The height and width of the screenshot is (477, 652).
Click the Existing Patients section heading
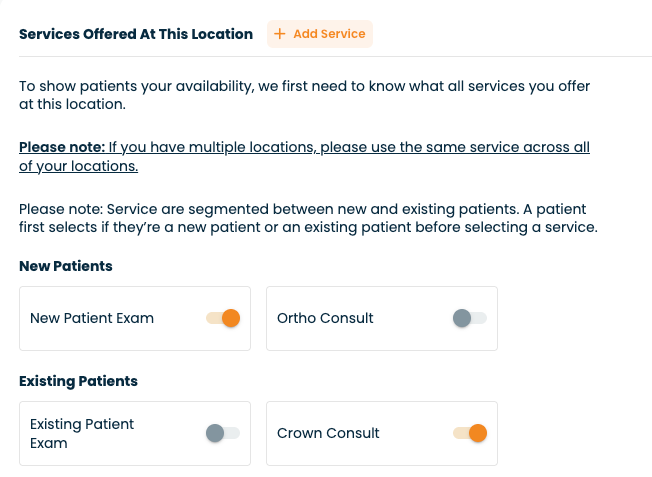click(78, 381)
